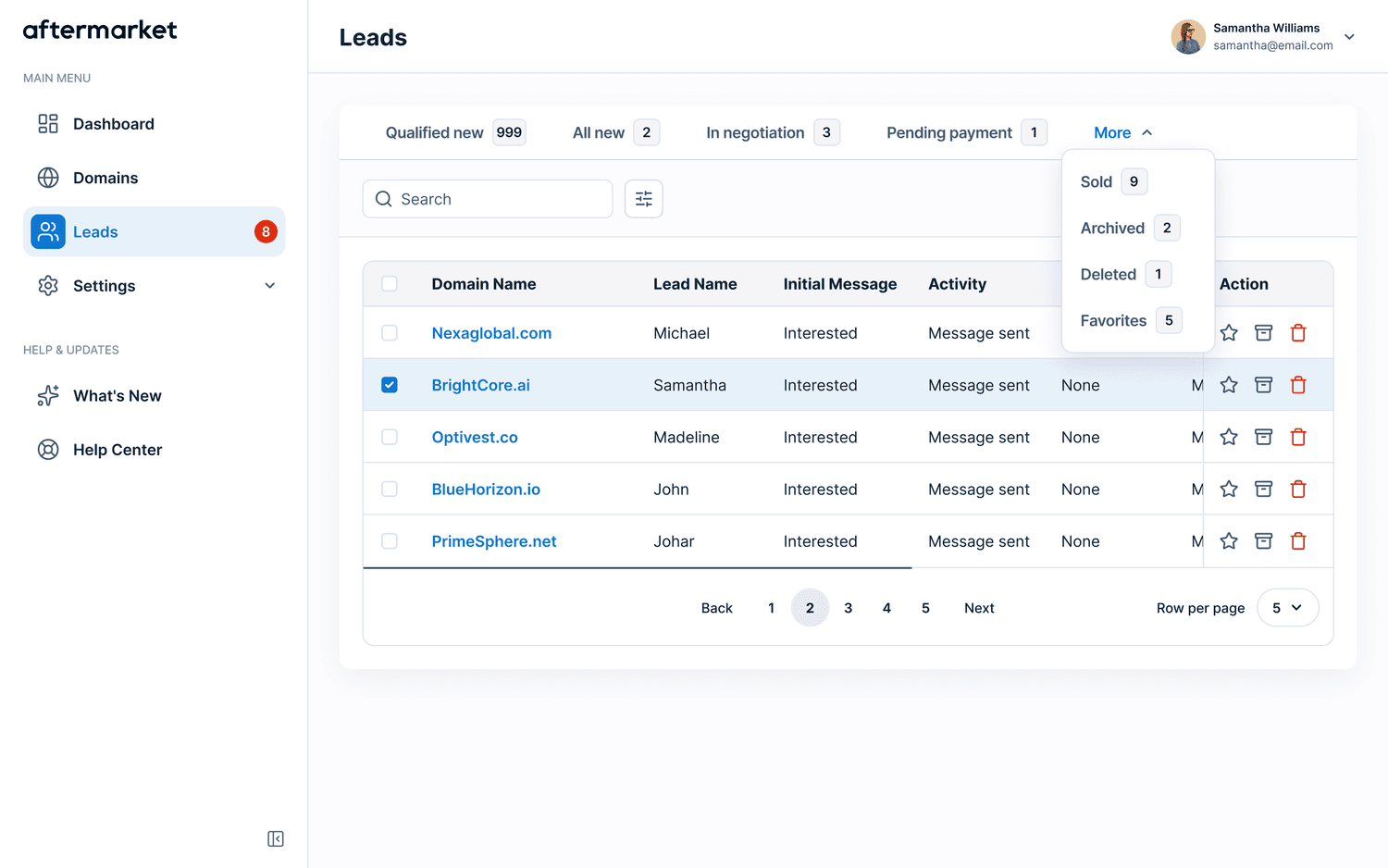Focus the Search leads input field

488,199
